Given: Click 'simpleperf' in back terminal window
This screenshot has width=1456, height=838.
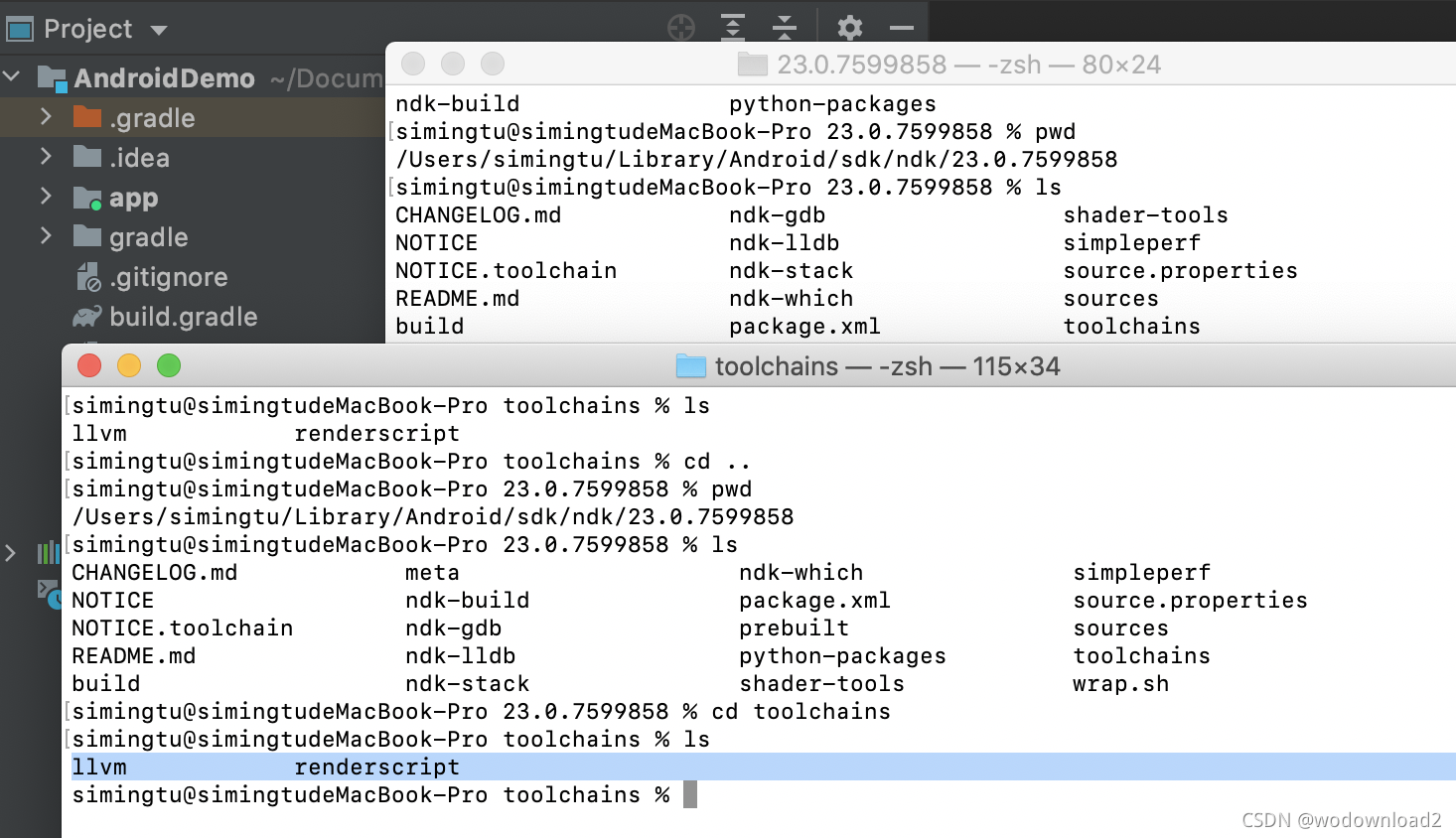Looking at the screenshot, I should [x=1132, y=242].
